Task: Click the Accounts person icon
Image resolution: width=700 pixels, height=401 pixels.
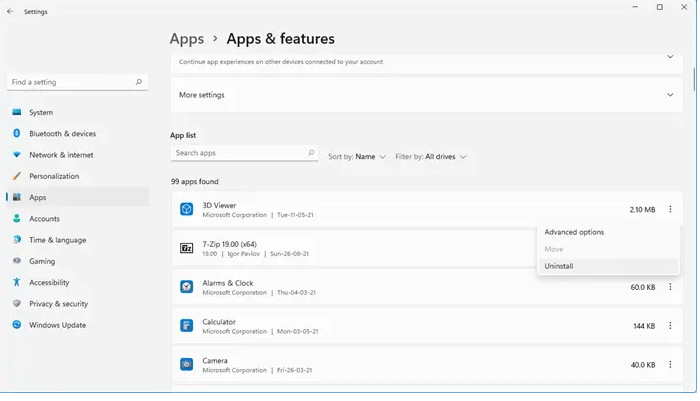Action: (17, 218)
